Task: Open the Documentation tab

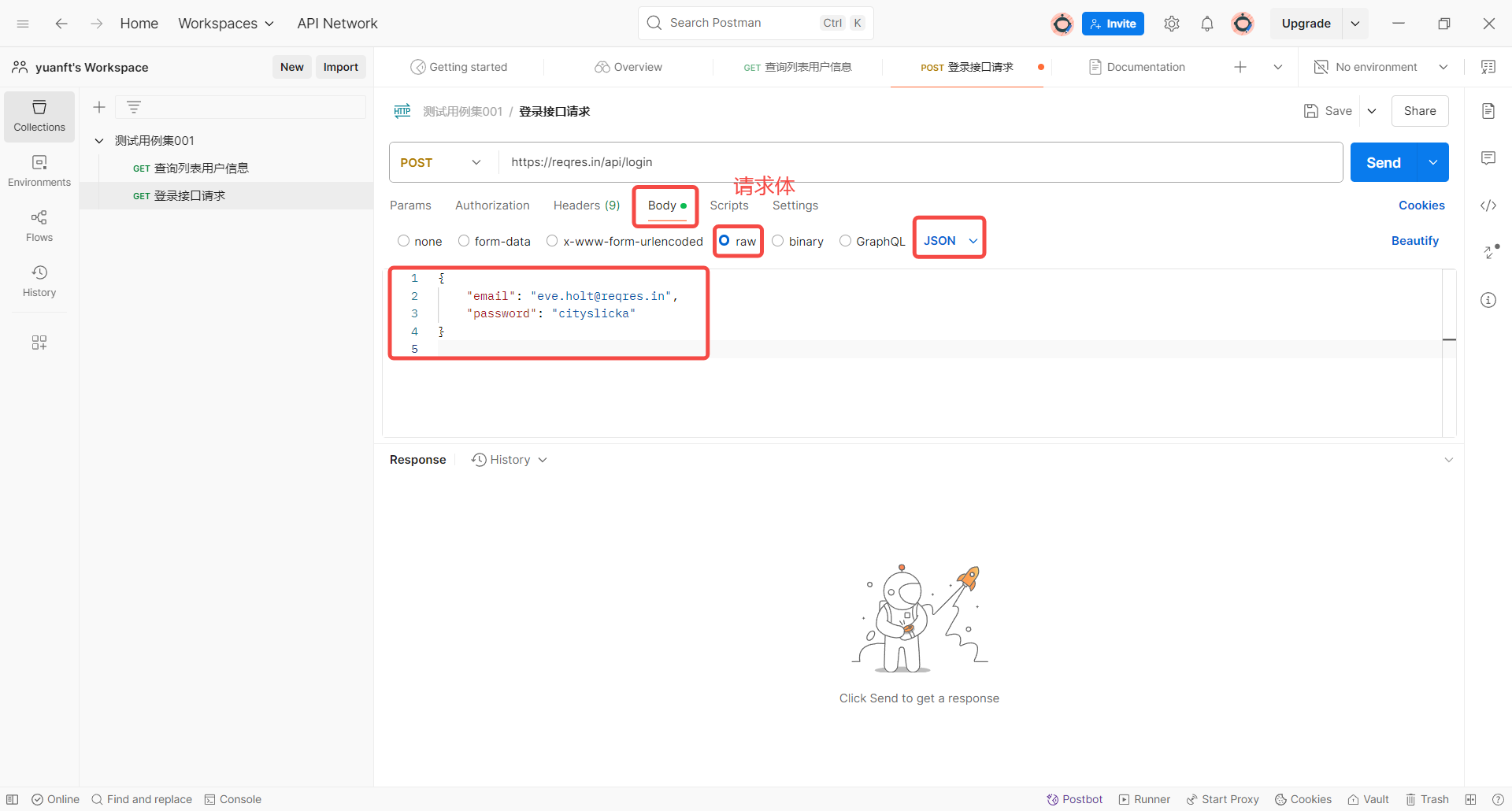Action: 1136,67
